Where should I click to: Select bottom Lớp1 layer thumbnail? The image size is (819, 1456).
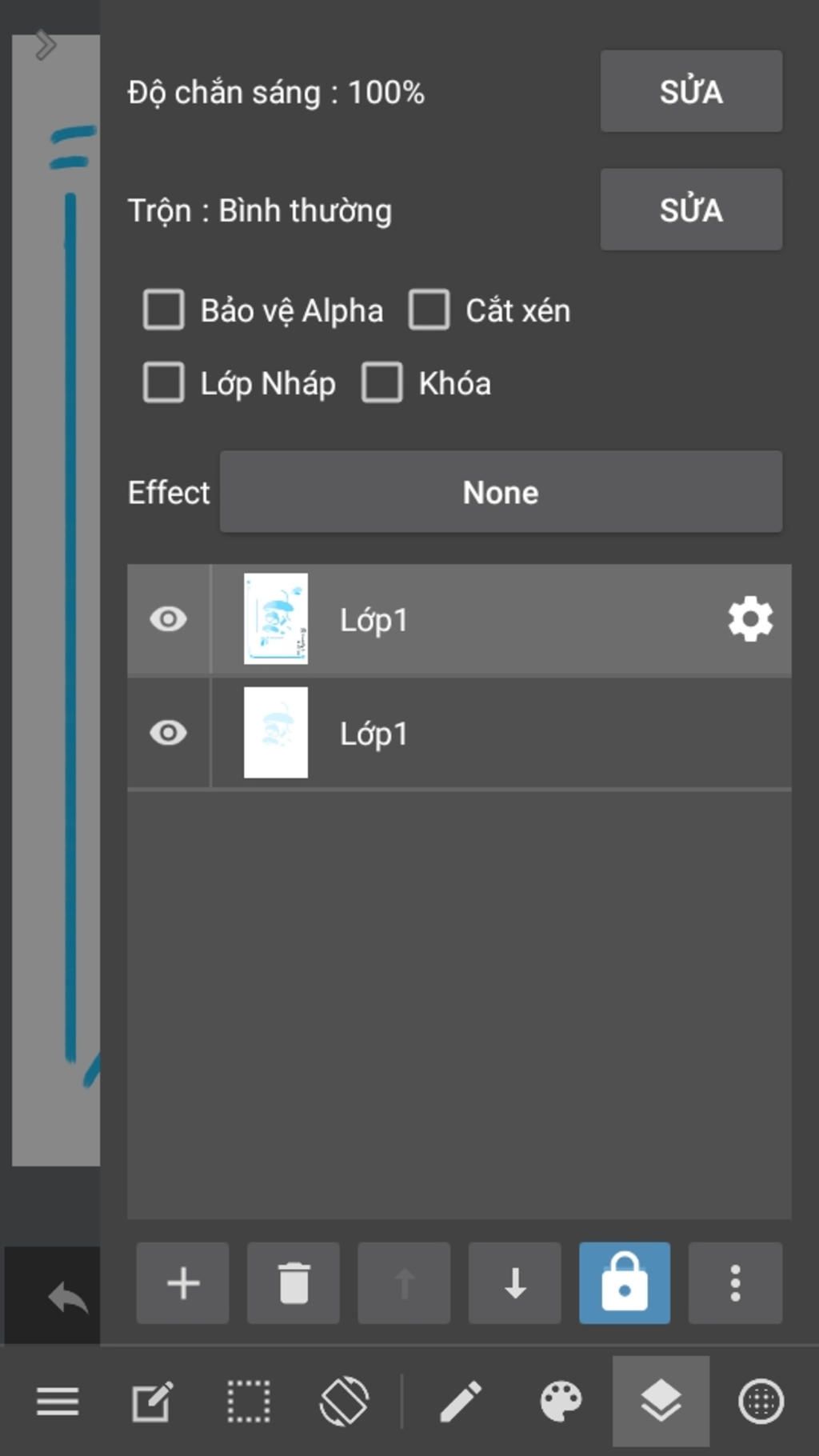(276, 733)
